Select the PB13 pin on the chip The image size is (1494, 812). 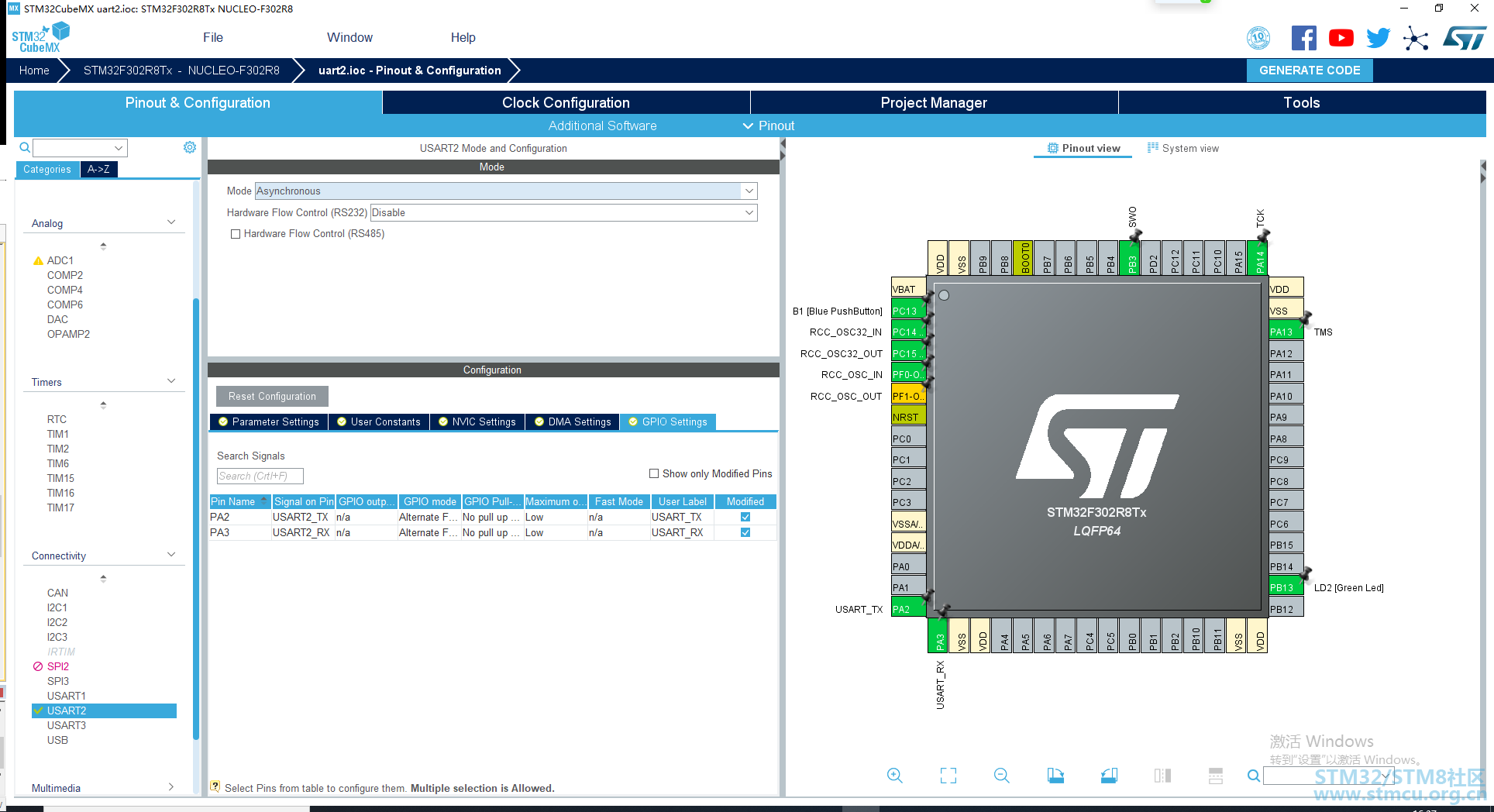(1286, 587)
